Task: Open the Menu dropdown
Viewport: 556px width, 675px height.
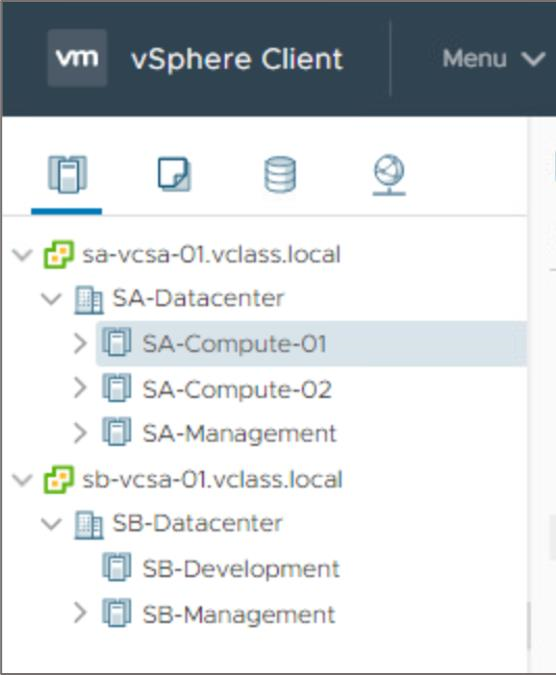Action: click(494, 59)
